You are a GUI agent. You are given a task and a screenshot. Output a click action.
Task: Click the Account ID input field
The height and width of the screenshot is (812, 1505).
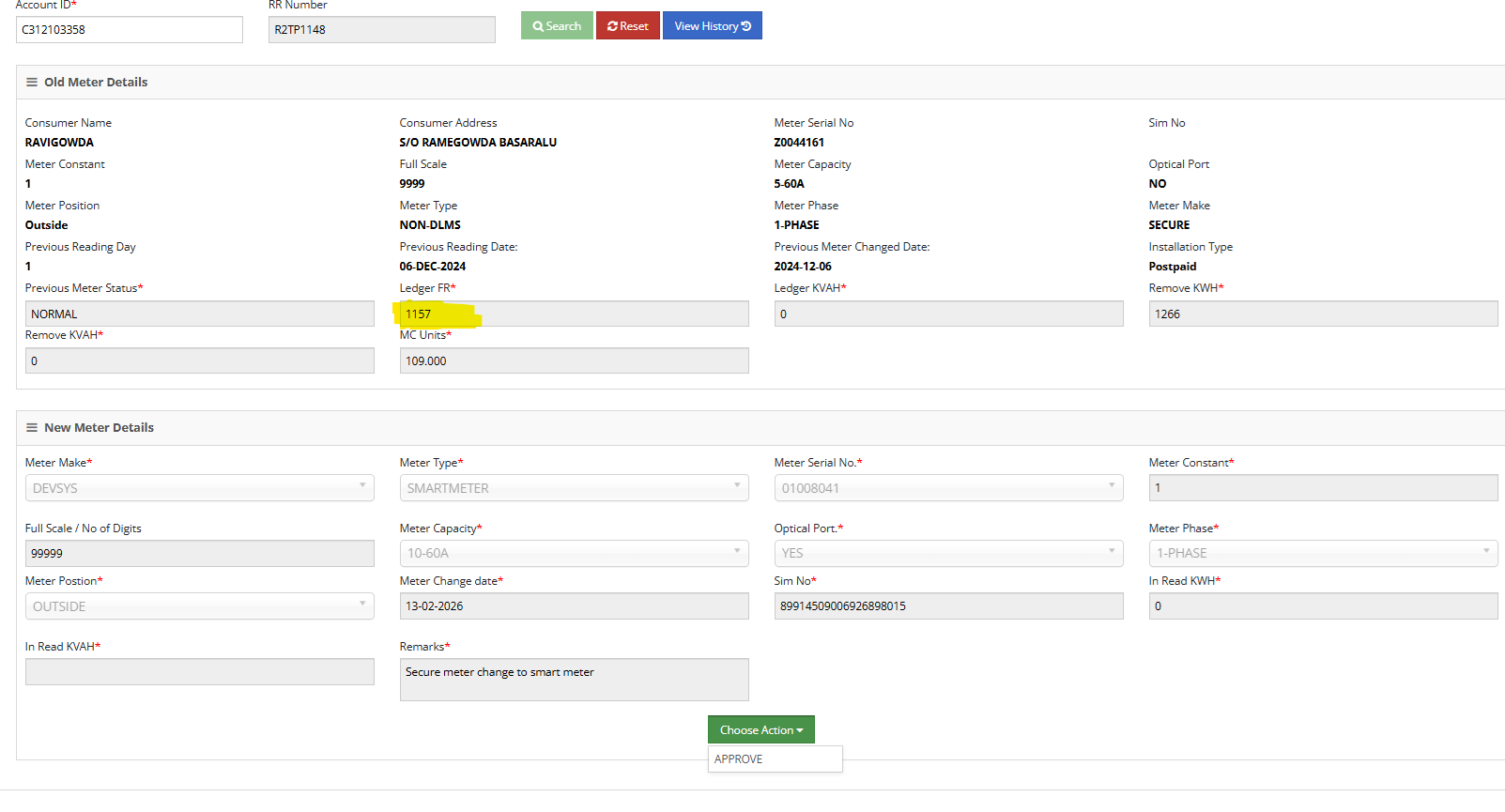click(x=130, y=30)
